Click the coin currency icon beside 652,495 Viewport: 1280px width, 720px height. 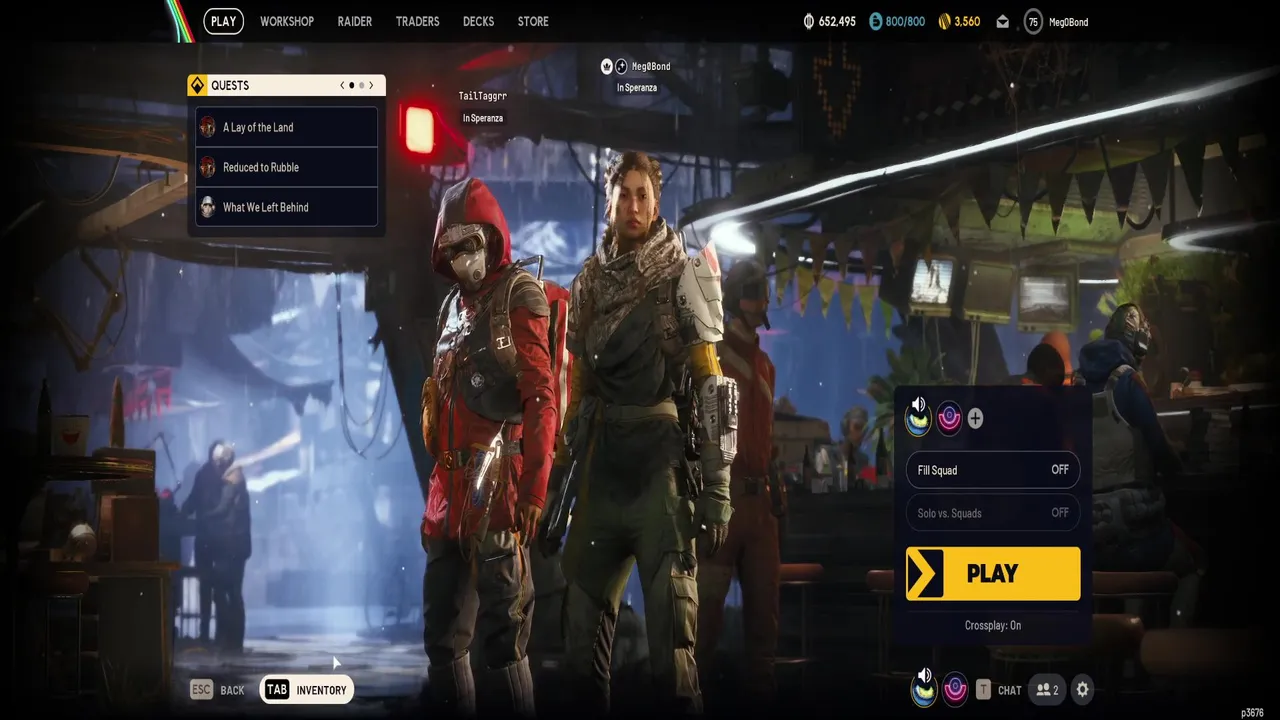[x=809, y=22]
